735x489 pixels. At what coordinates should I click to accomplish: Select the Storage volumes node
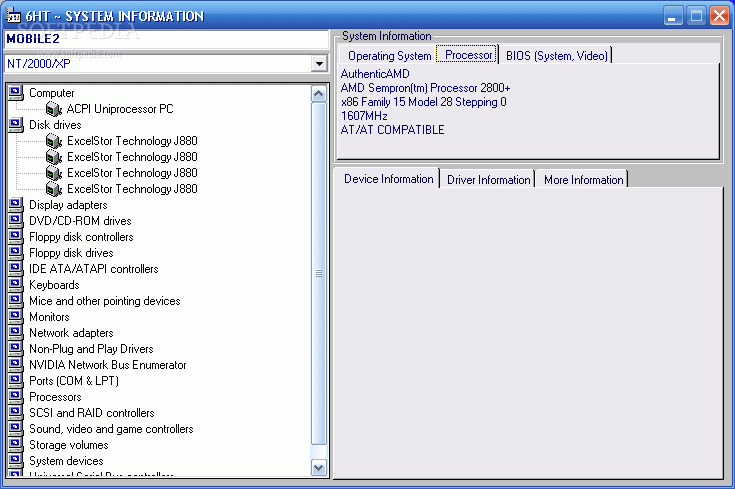tap(69, 444)
